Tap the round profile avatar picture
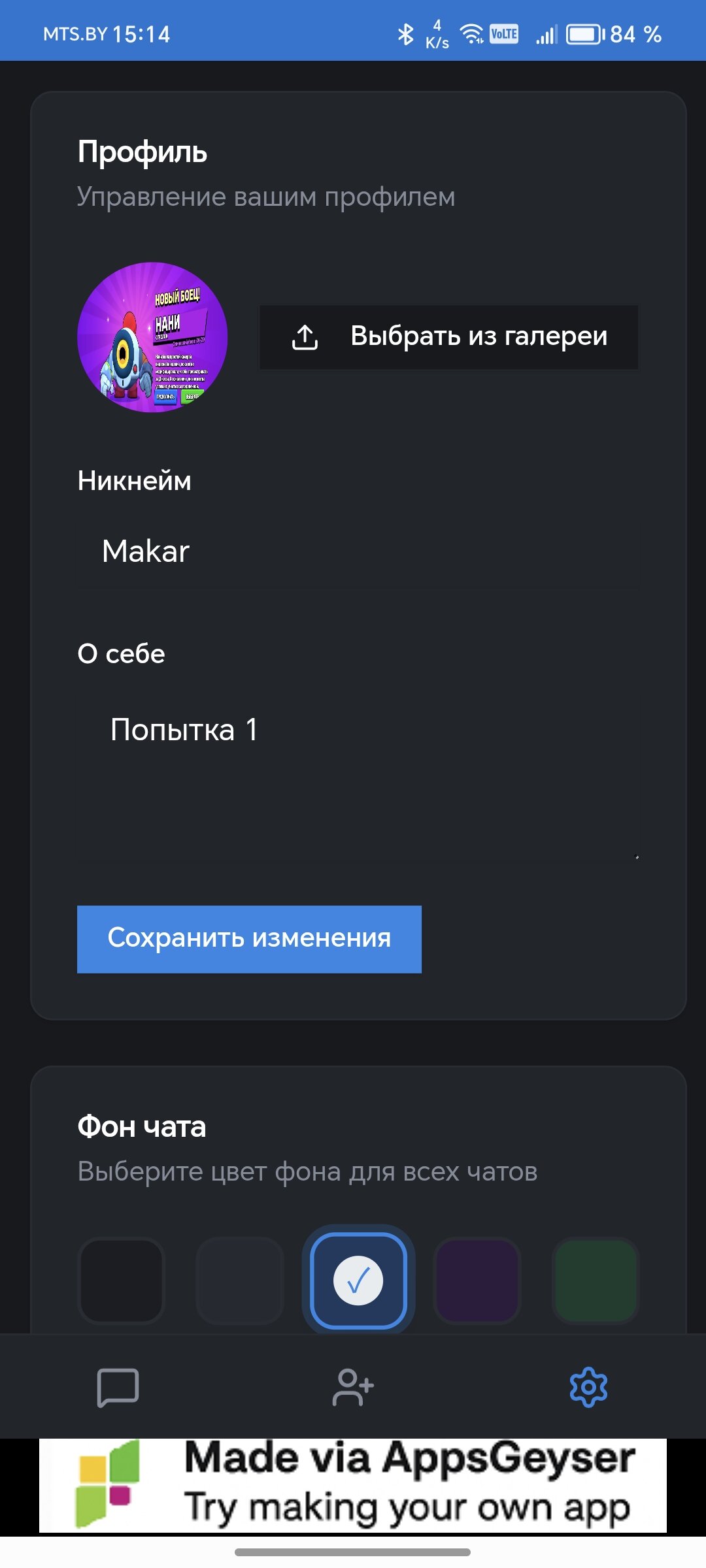Viewport: 706px width, 1568px height. [152, 337]
